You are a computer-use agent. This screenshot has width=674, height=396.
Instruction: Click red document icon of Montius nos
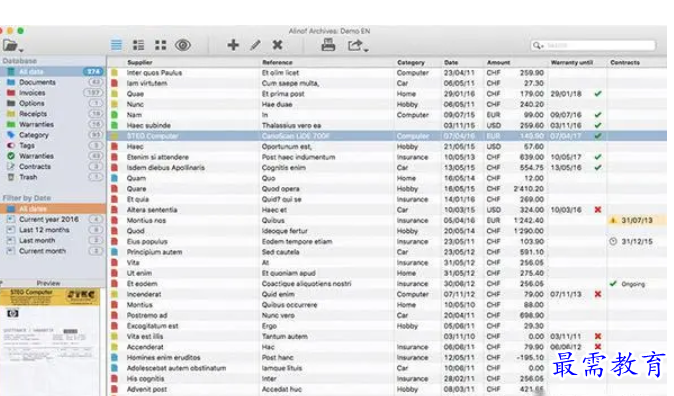pyautogui.click(x=114, y=220)
